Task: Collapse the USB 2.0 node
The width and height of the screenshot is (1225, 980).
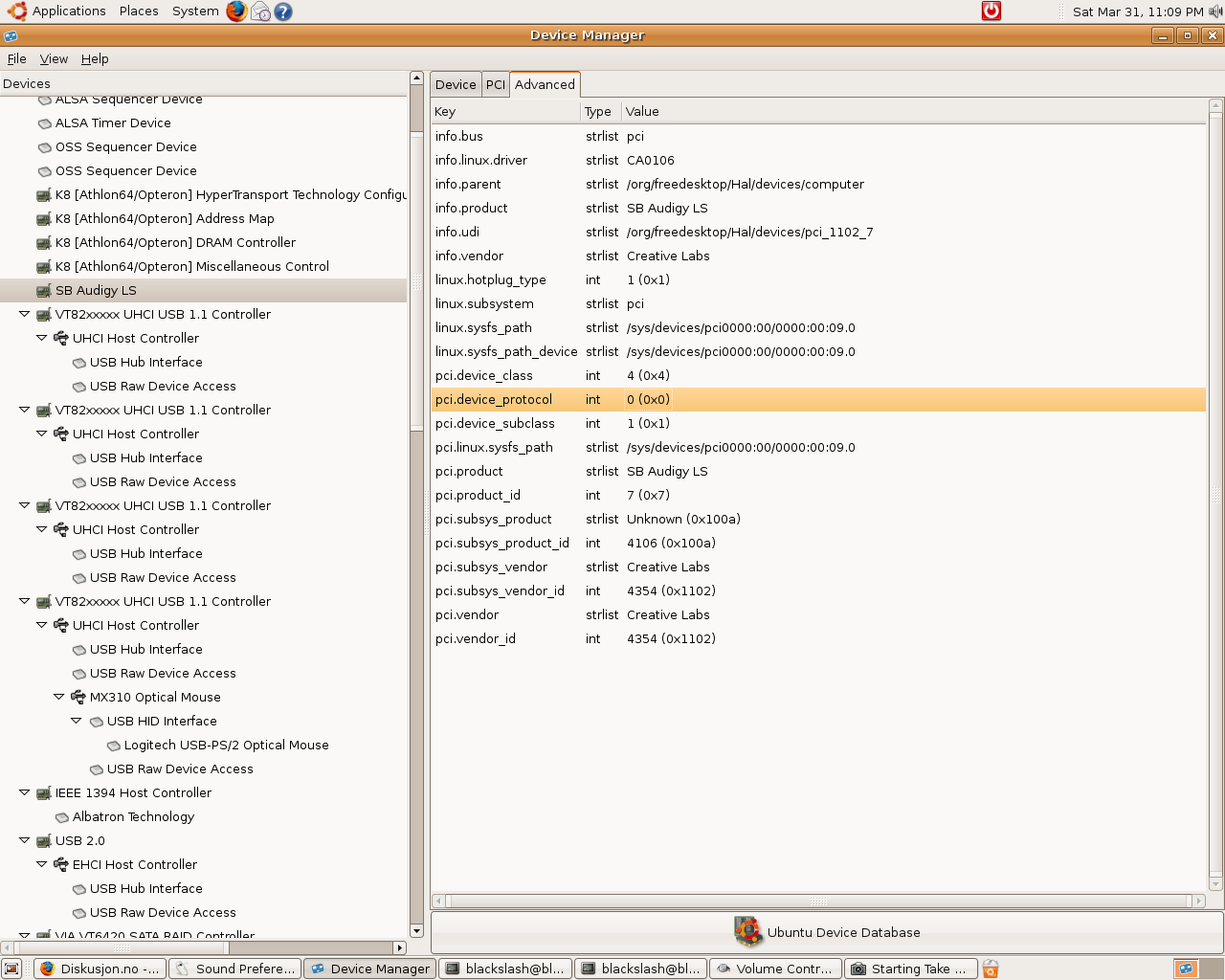Action: 25,840
